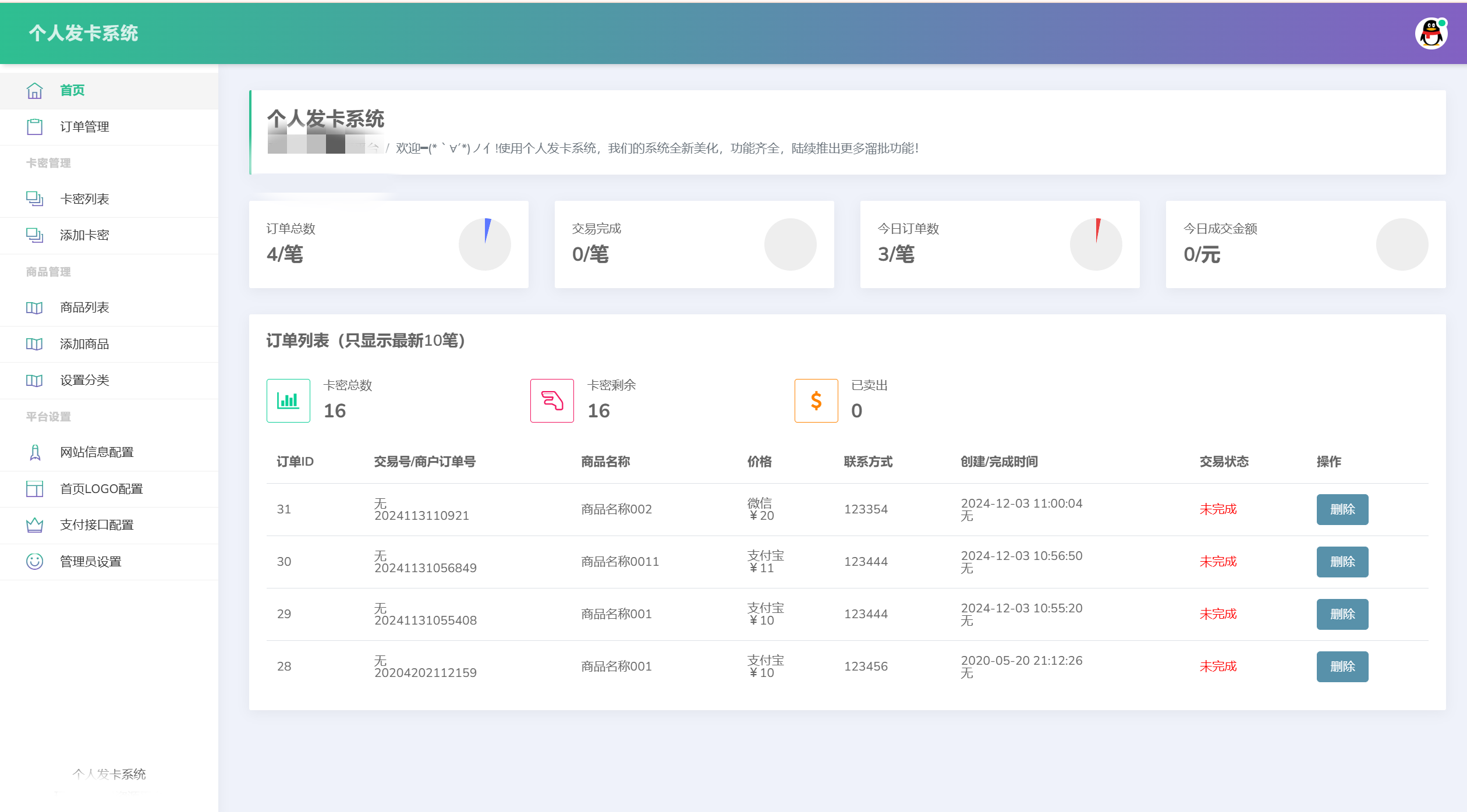Image resolution: width=1467 pixels, height=812 pixels.
Task: Click the 3/笔 today's orders value
Action: point(896,254)
